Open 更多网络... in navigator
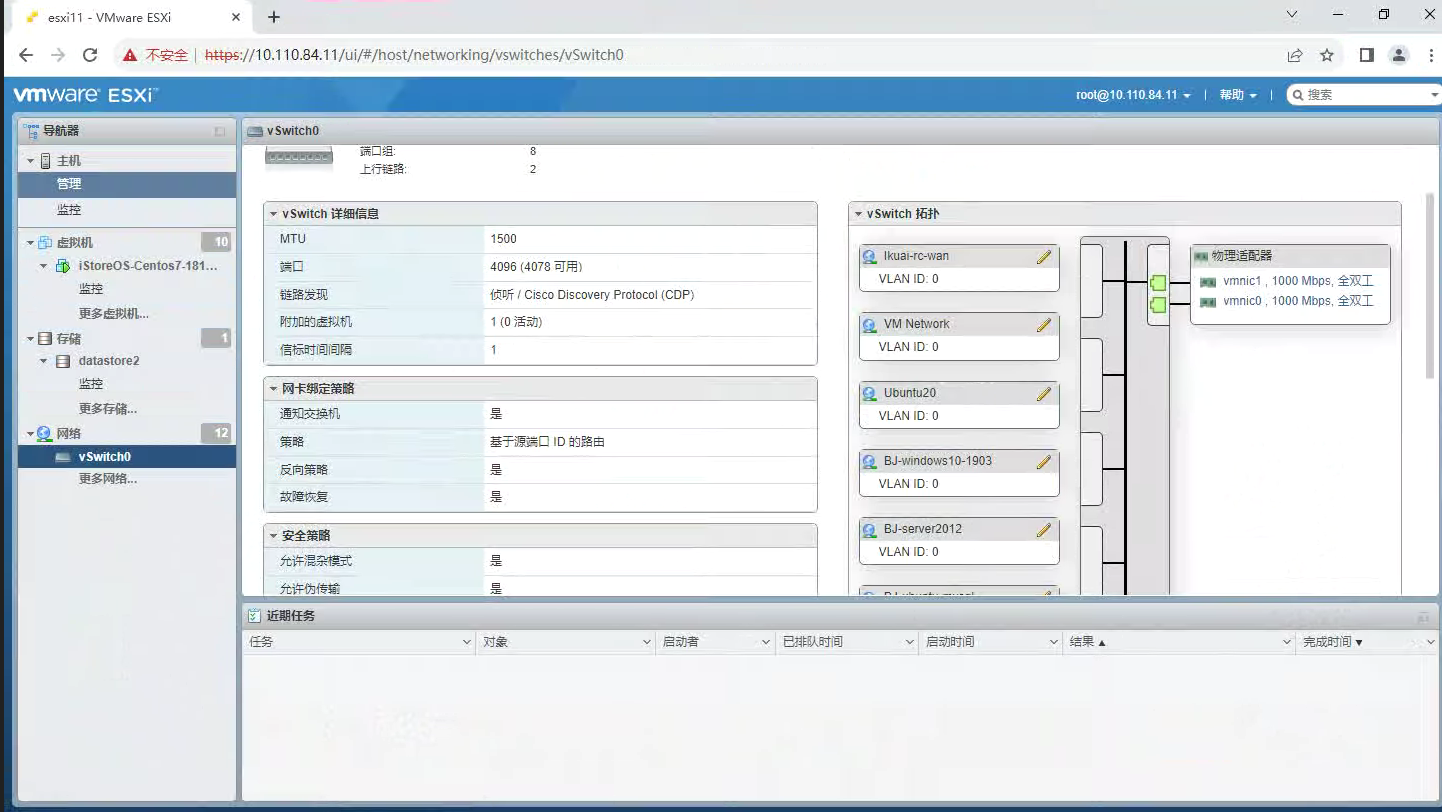 point(108,479)
